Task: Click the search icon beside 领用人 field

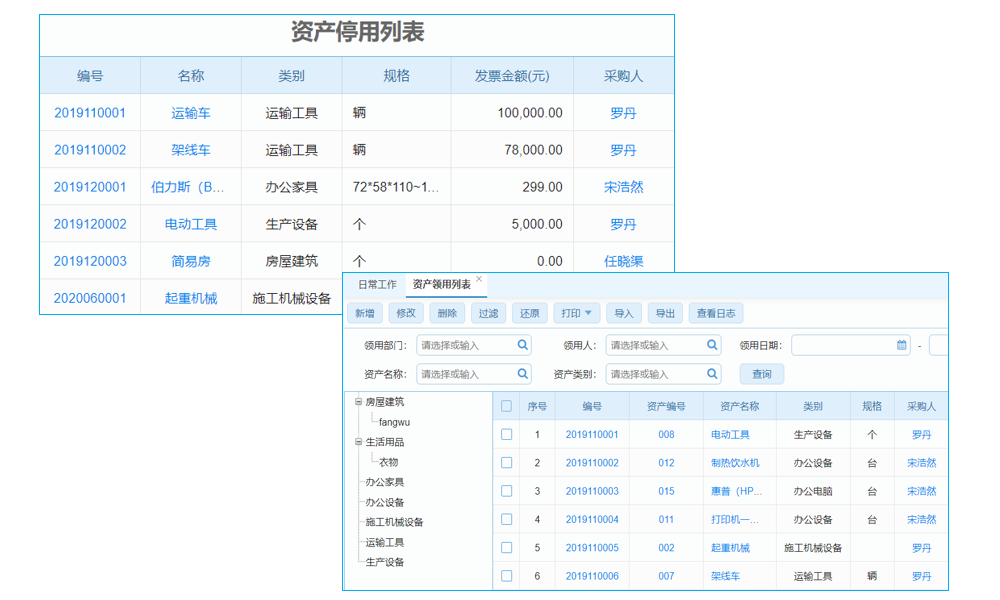Action: [712, 344]
